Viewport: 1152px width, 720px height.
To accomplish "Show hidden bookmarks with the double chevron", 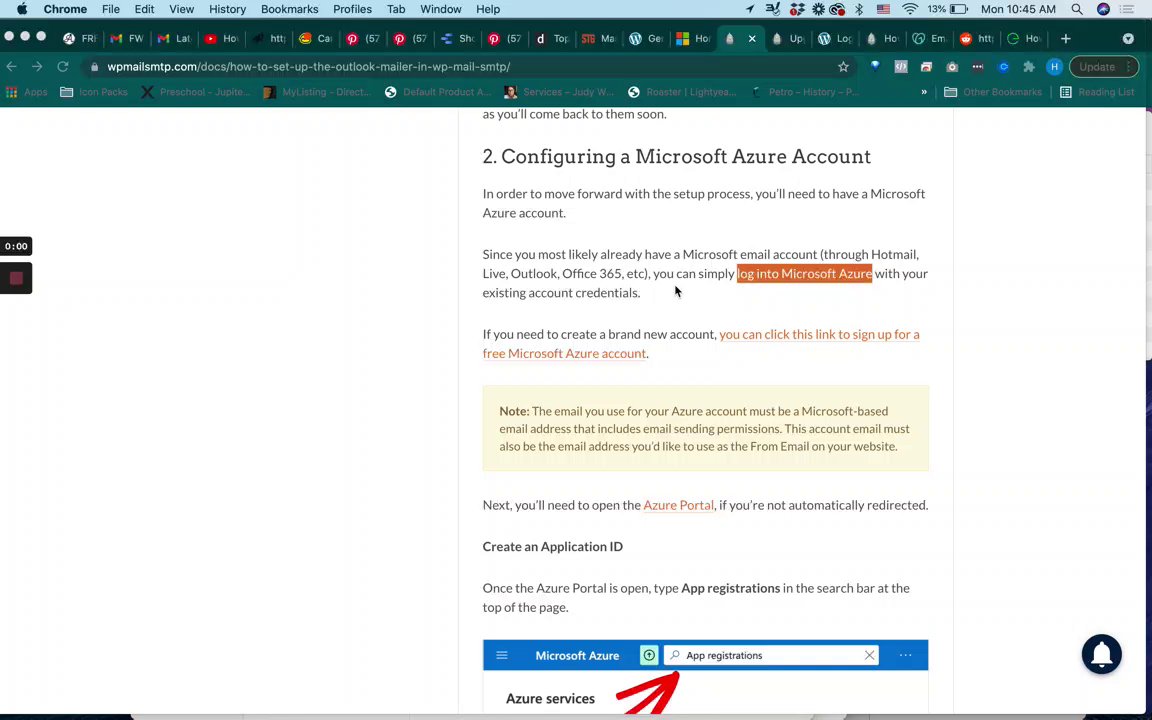I will [x=924, y=92].
